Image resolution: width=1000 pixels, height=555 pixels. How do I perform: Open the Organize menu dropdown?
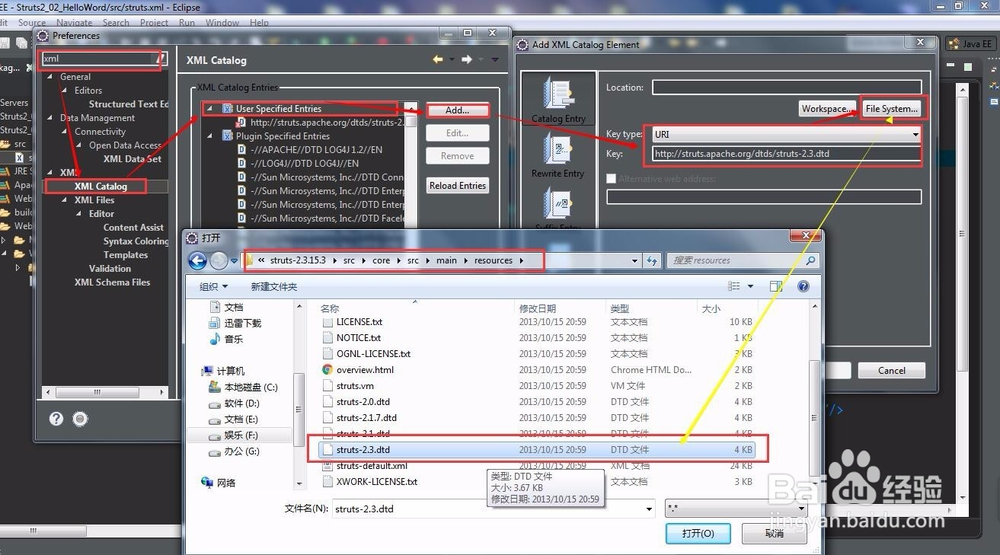[214, 286]
